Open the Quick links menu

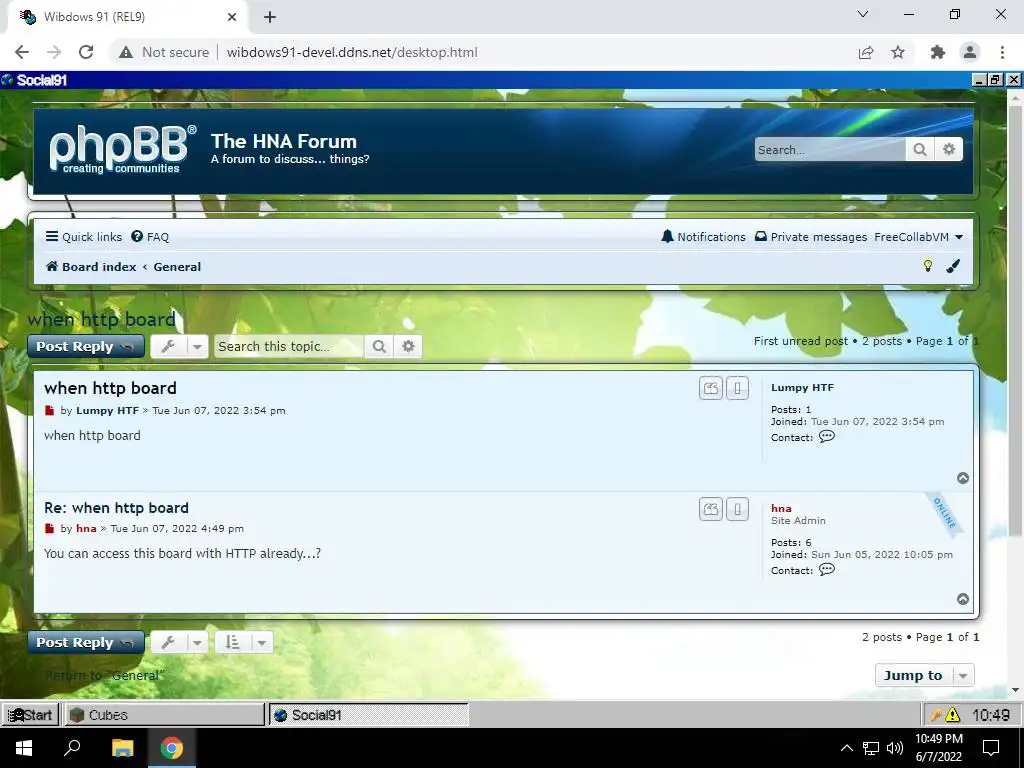click(84, 236)
